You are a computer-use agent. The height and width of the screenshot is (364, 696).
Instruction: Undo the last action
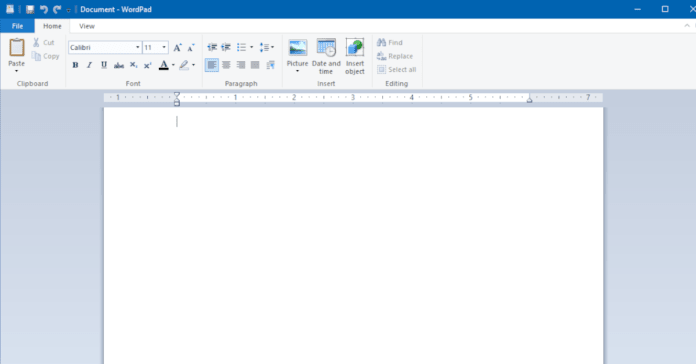coord(44,9)
